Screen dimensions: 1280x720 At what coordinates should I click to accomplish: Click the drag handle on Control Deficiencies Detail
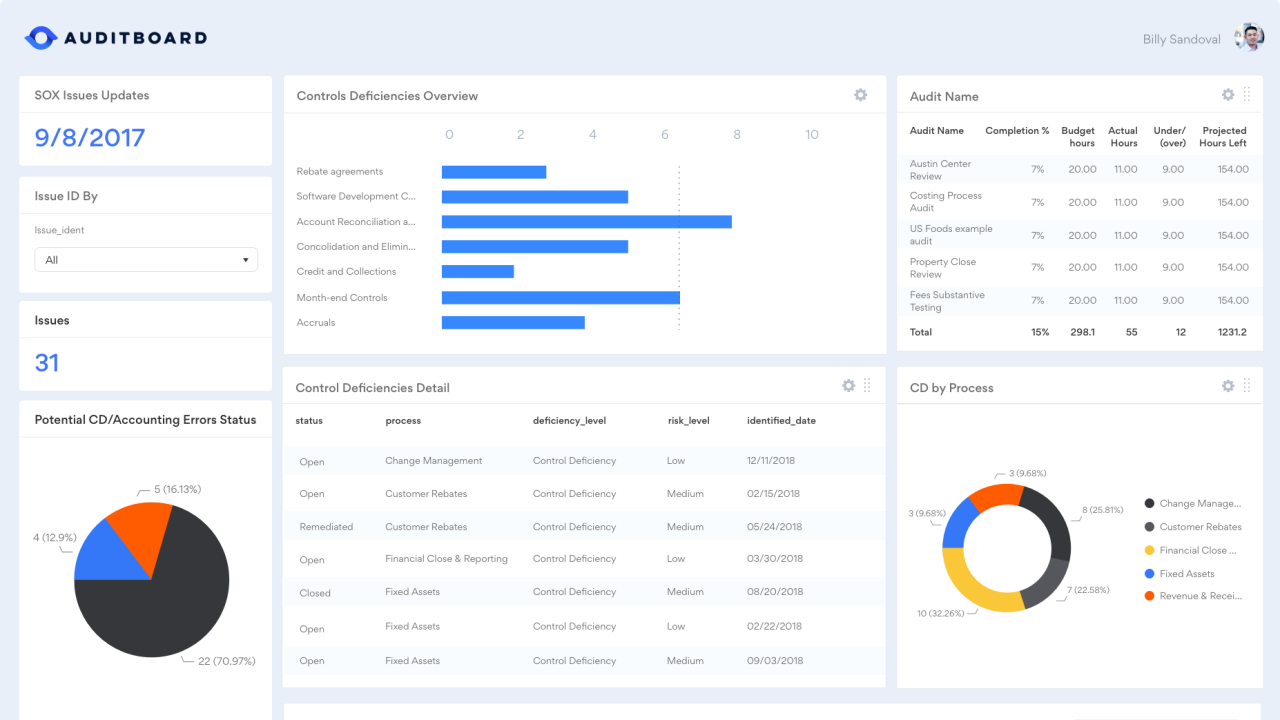click(868, 385)
